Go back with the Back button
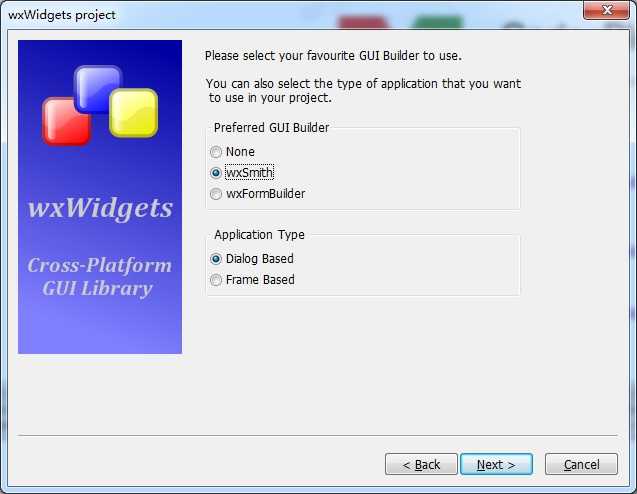The width and height of the screenshot is (637, 494). [x=421, y=464]
